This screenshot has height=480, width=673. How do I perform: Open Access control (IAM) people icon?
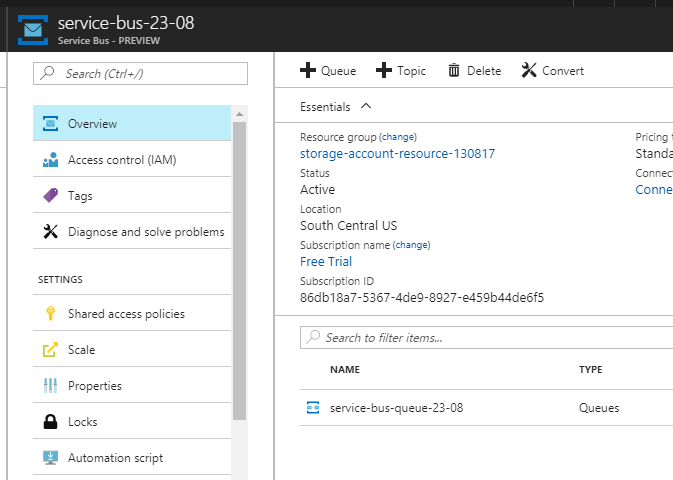[x=50, y=160]
